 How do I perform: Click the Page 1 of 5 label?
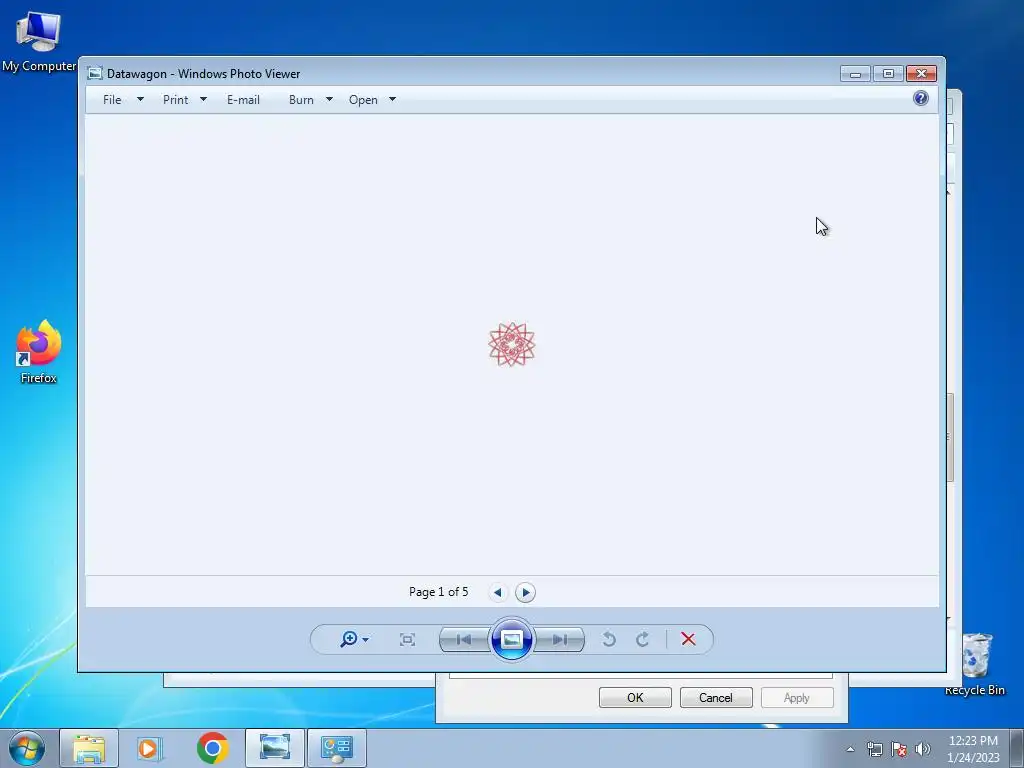pyautogui.click(x=438, y=592)
